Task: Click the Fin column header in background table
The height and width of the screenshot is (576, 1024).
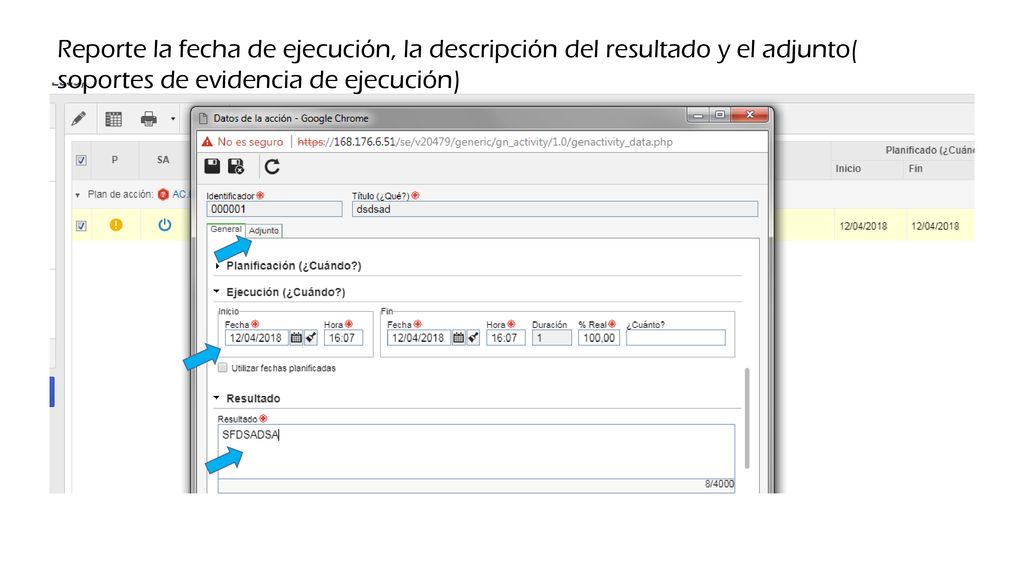Action: click(x=916, y=168)
